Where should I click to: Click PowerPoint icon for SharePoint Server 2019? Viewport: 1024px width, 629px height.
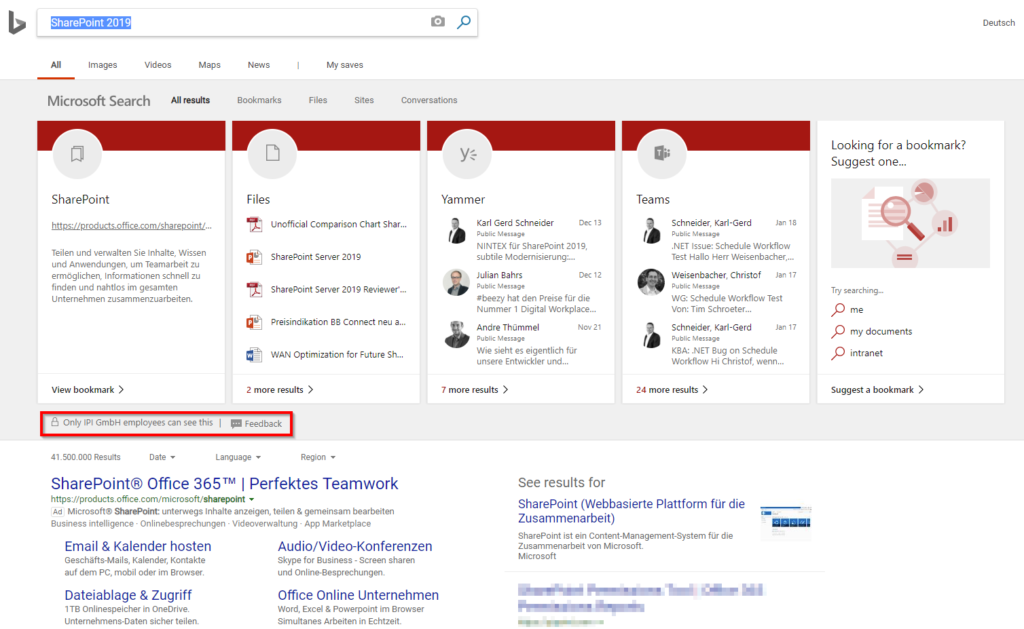point(254,257)
